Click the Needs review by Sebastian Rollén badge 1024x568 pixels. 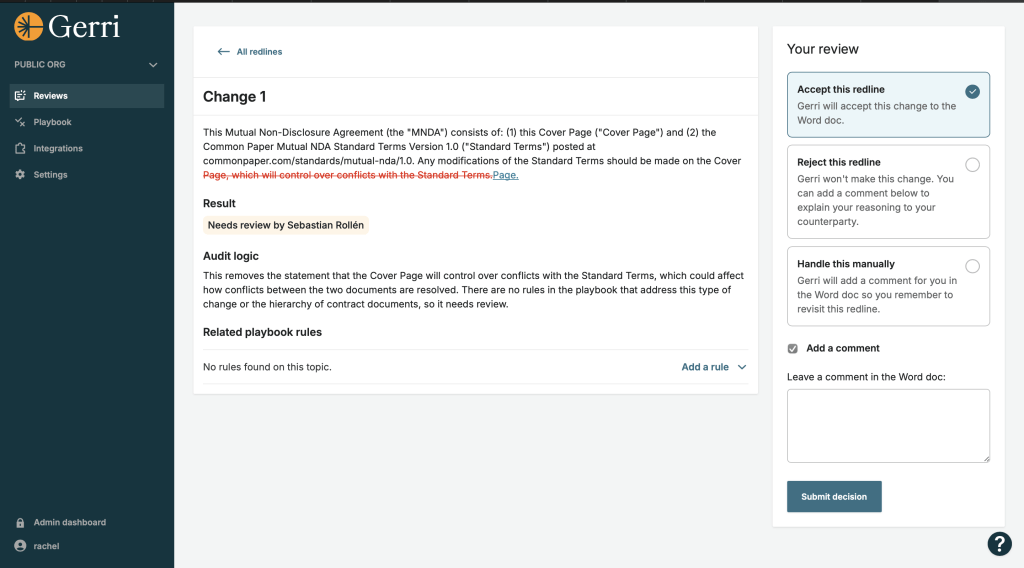point(285,225)
